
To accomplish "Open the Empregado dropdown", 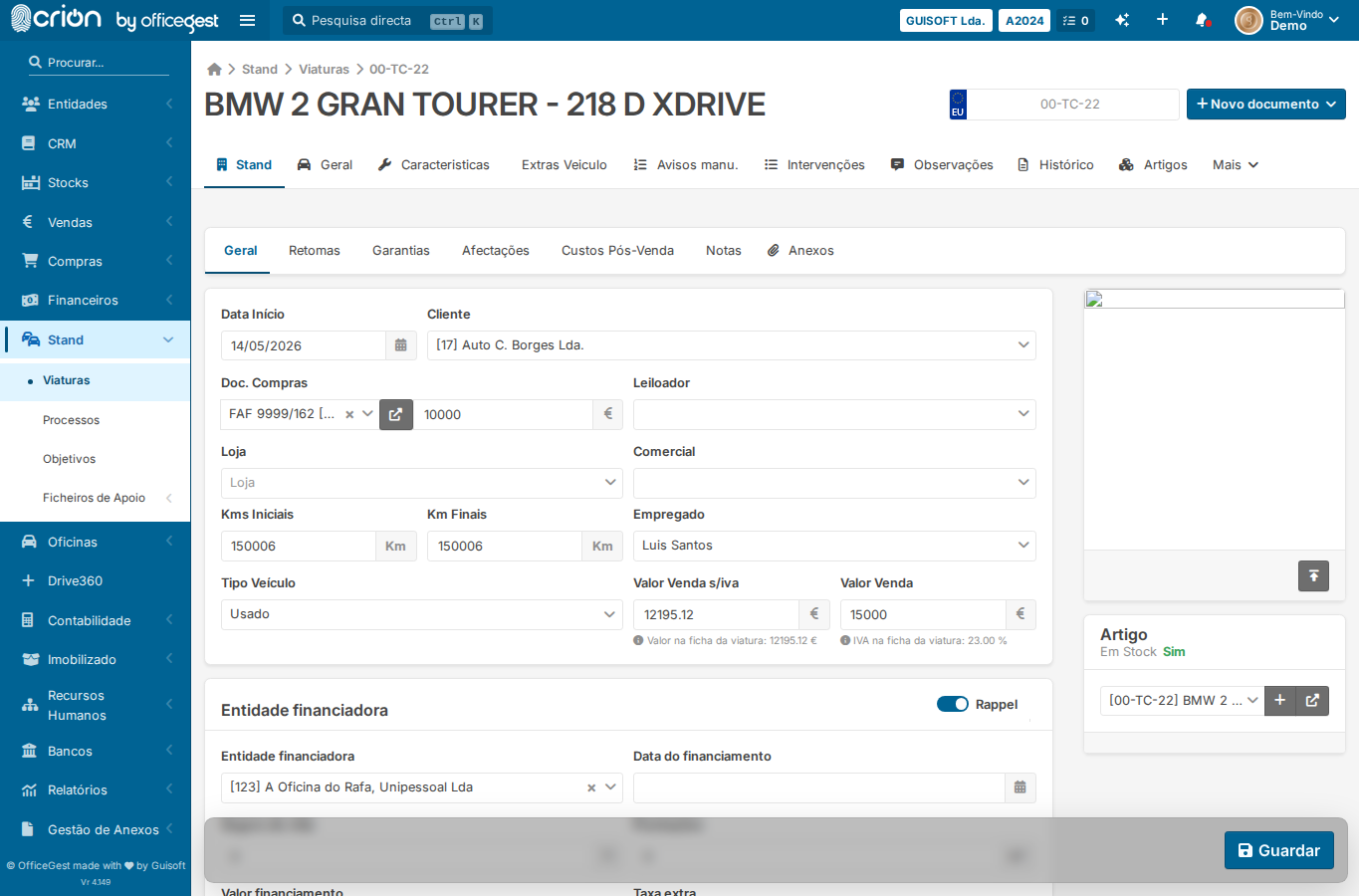I will coord(834,546).
